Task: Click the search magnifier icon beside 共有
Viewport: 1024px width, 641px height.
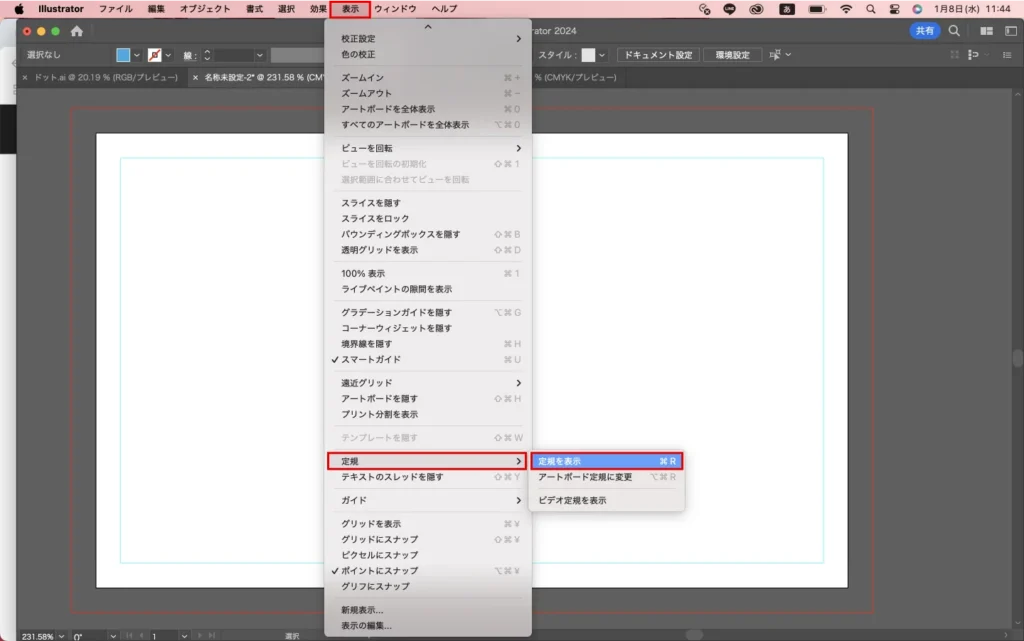Action: point(954,31)
